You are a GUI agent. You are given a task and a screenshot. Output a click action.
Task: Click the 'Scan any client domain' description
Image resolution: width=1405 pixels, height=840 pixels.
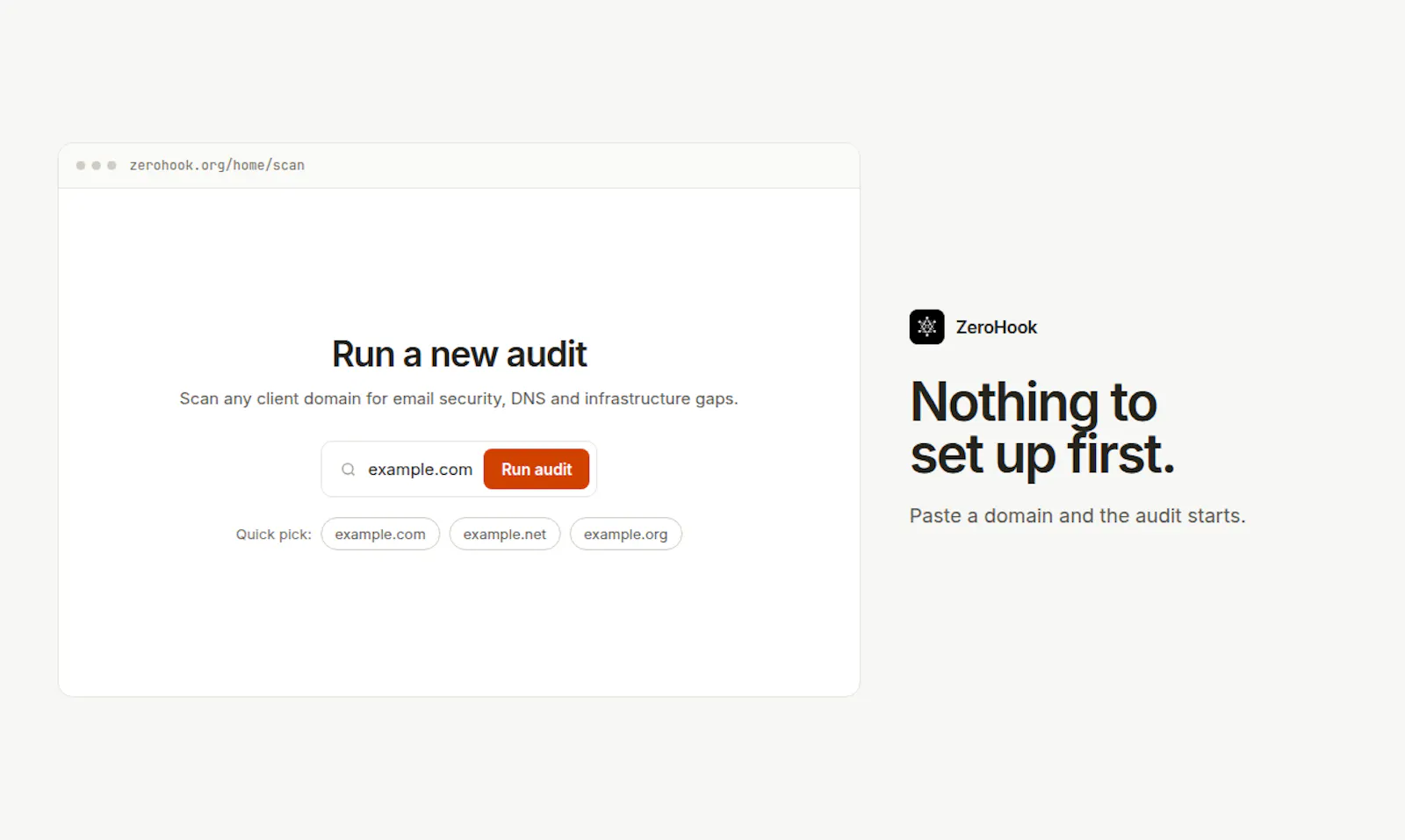[458, 398]
